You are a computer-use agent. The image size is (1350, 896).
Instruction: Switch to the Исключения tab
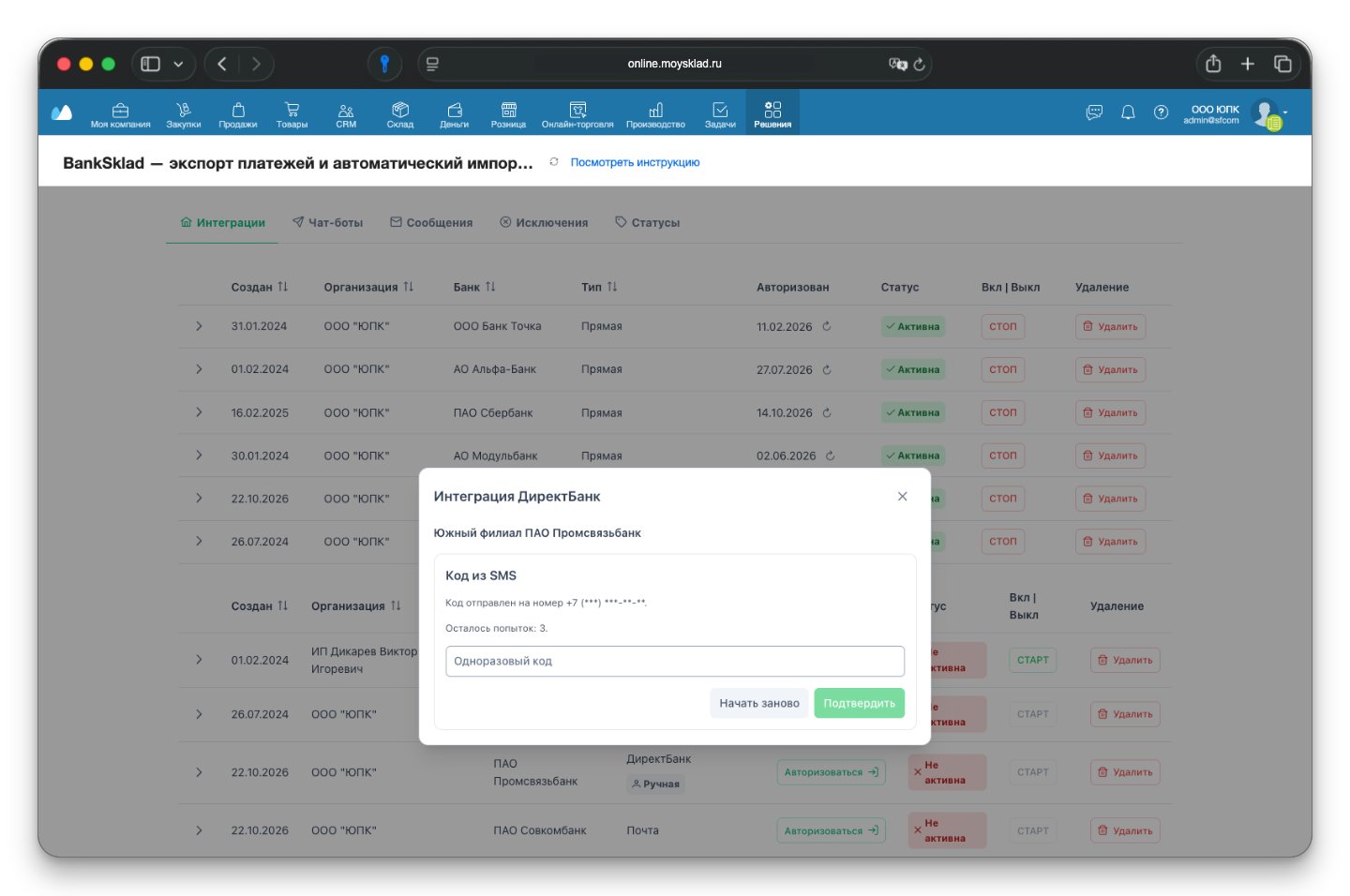pos(544,222)
